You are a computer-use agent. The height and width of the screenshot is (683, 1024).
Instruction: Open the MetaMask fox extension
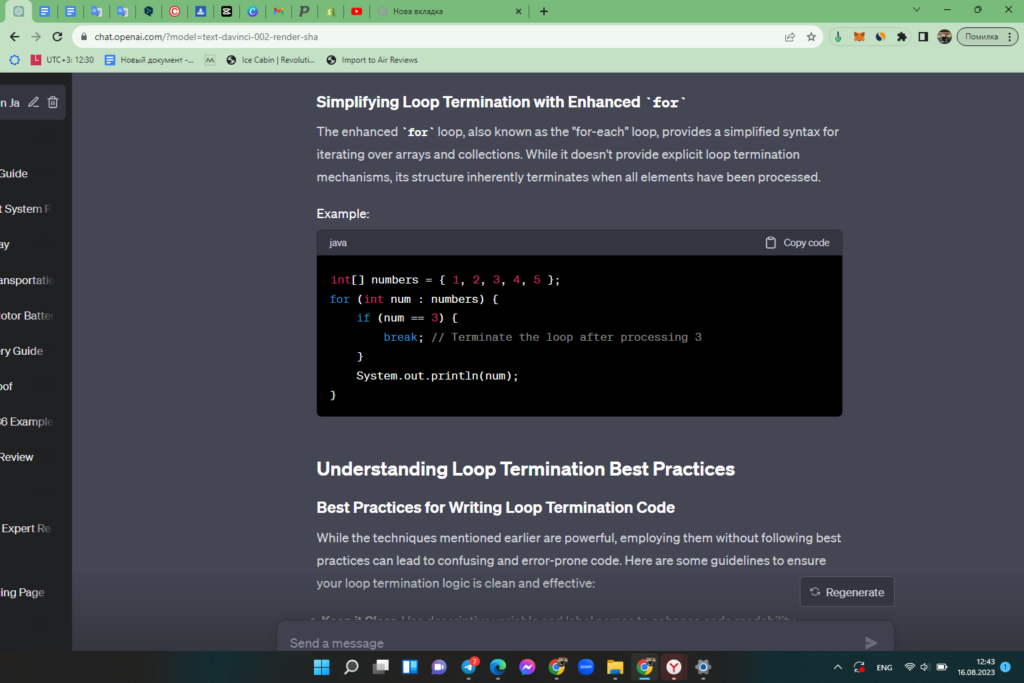pos(859,37)
